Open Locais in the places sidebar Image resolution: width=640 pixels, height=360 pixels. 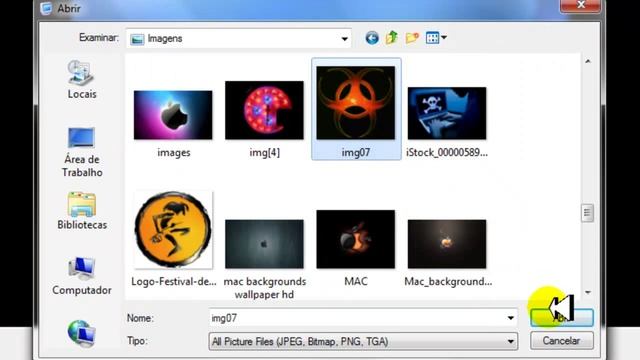click(82, 79)
